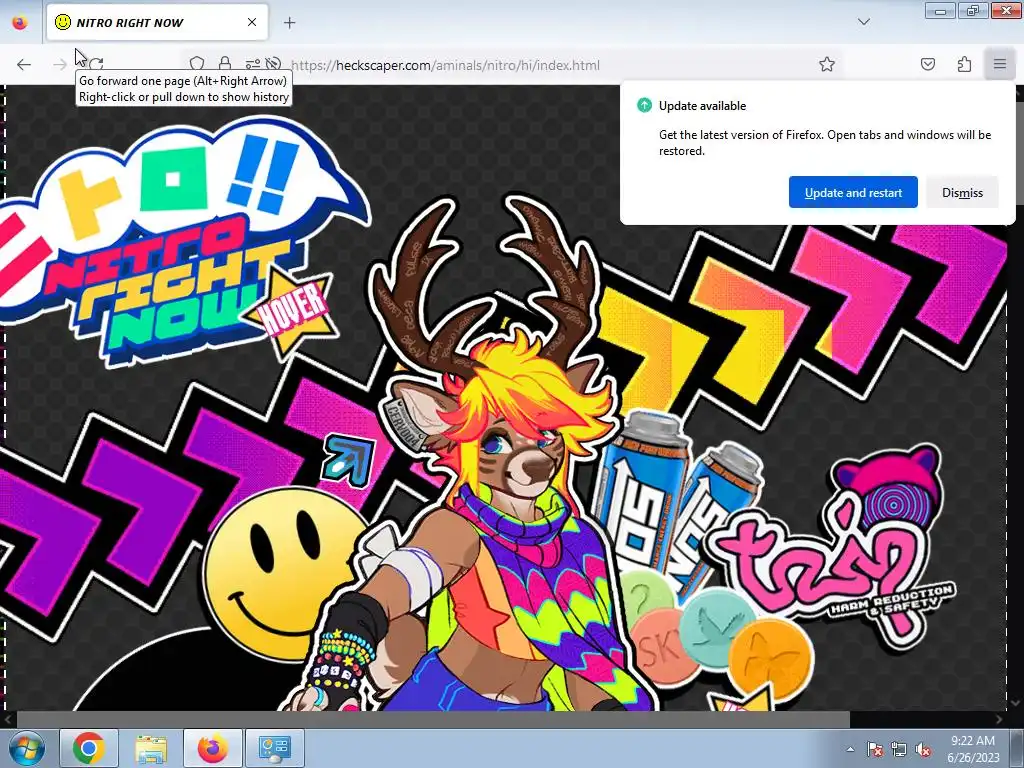The height and width of the screenshot is (768, 1024).
Task: Dismiss the Firefox update notification
Action: (x=962, y=193)
